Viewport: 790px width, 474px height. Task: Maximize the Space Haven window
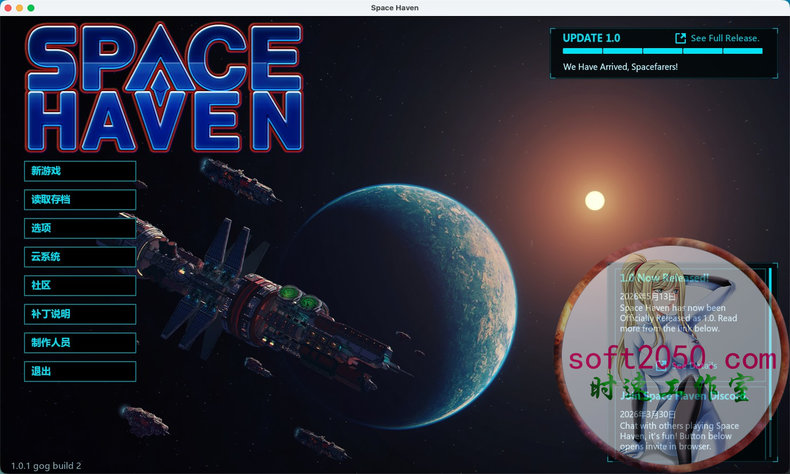[x=31, y=8]
